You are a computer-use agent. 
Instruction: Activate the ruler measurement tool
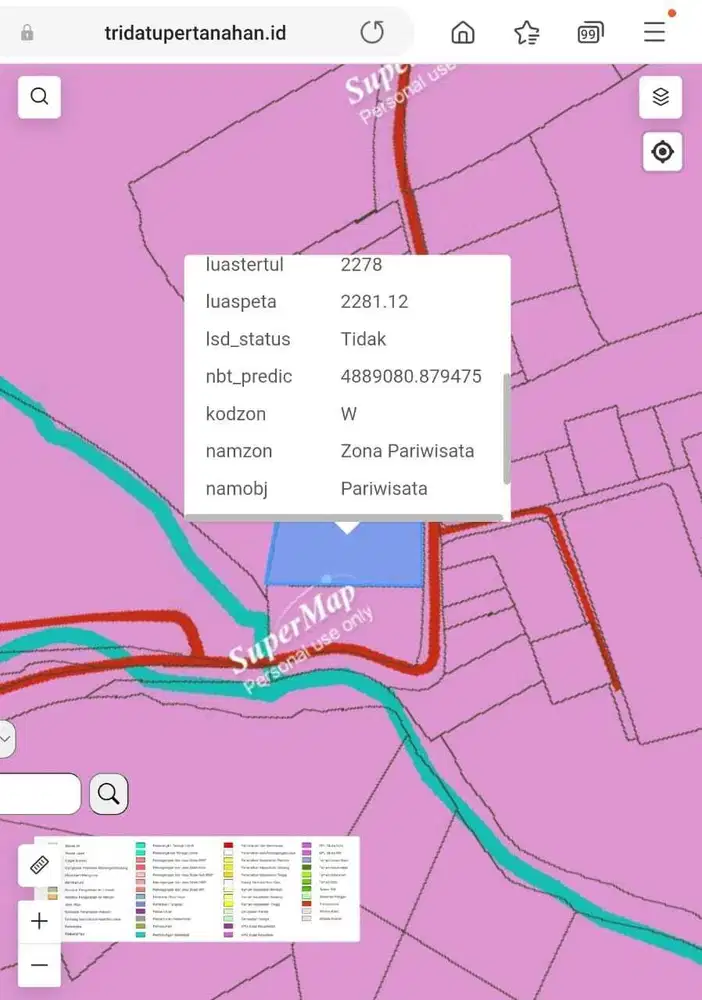coord(39,865)
